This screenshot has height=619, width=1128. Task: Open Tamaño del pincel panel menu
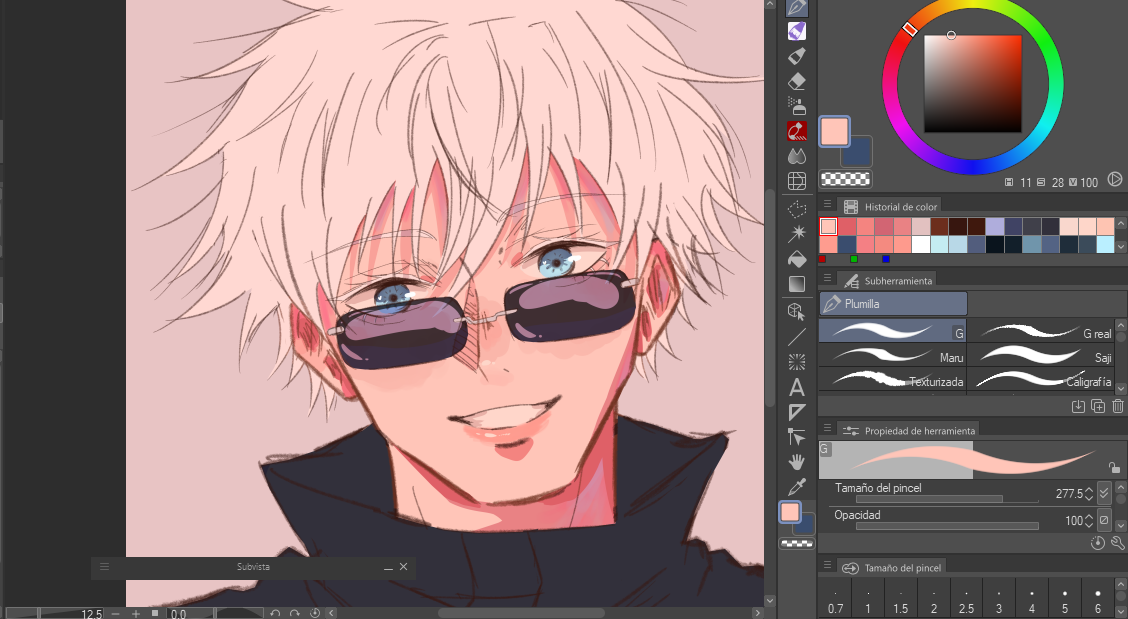point(827,564)
